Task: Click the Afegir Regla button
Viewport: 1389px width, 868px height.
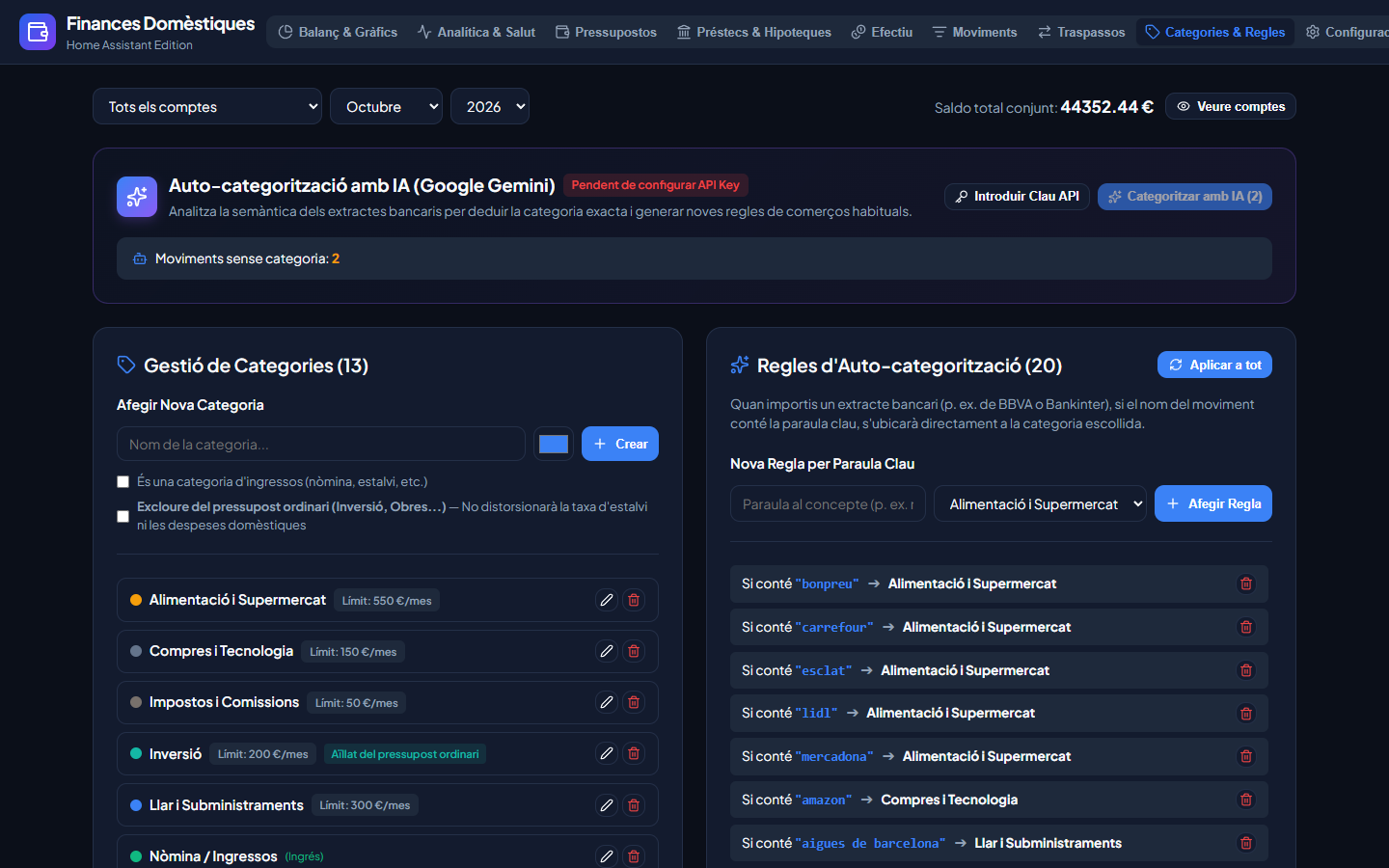Action: point(1213,503)
